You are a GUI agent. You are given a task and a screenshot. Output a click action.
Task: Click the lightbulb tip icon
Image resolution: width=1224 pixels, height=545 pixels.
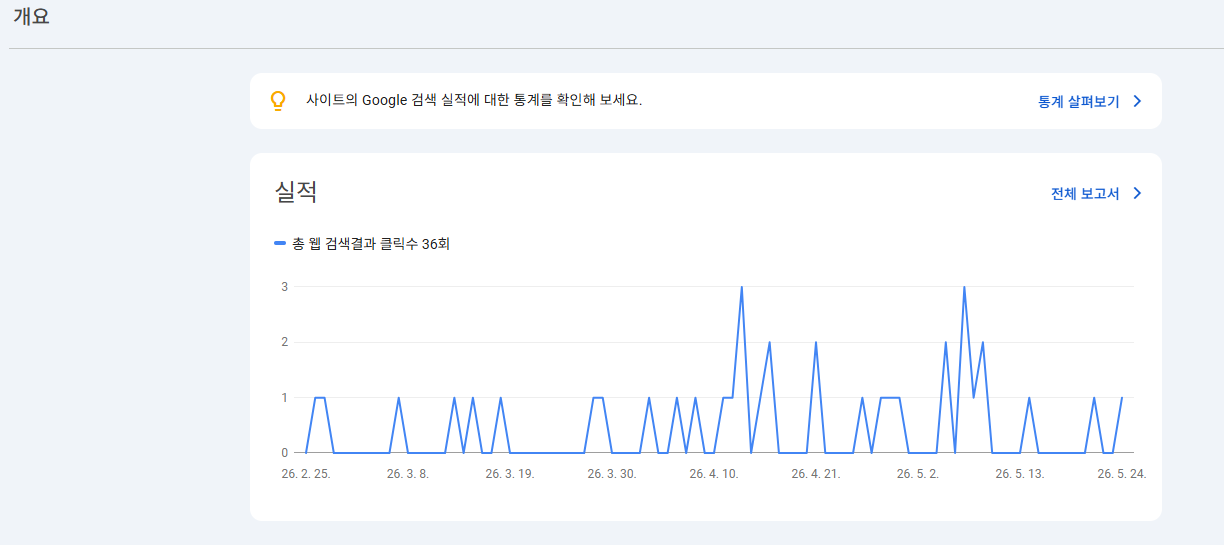(279, 101)
